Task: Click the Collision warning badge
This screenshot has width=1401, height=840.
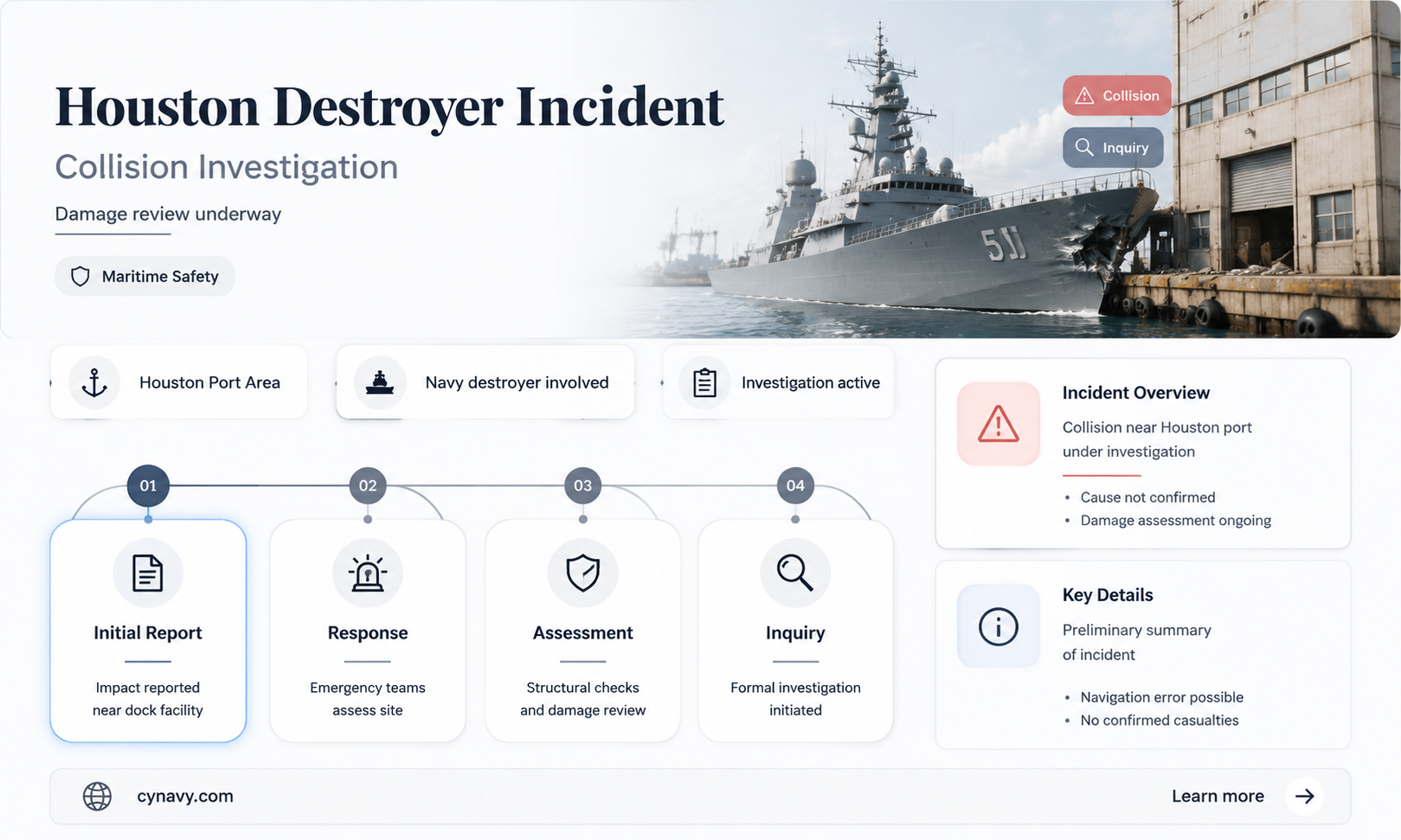Action: tap(1116, 95)
